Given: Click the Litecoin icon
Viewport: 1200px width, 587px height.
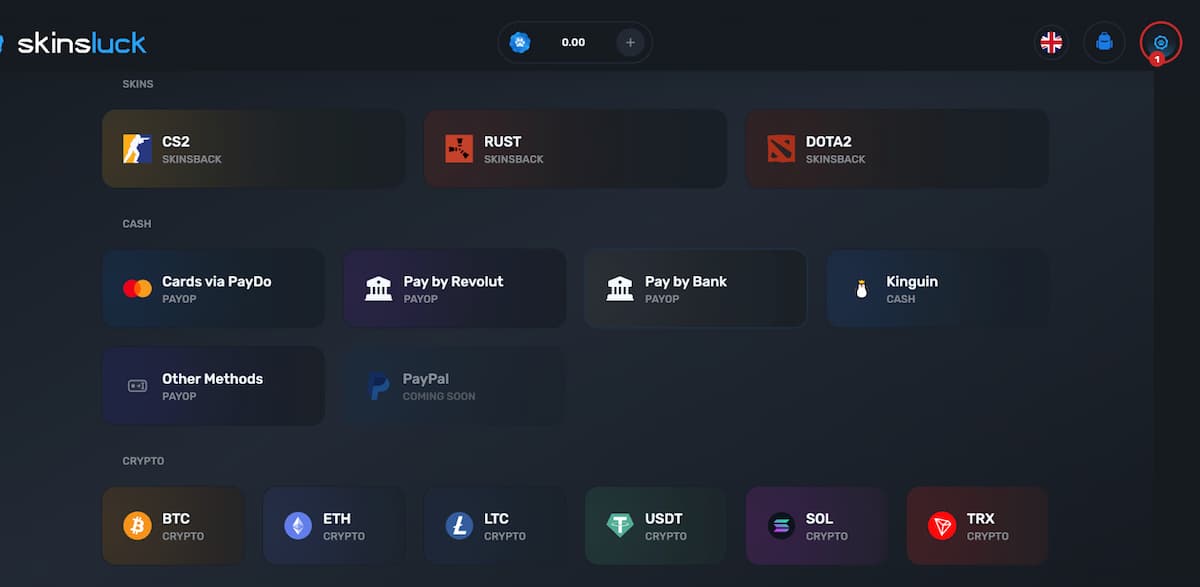Looking at the screenshot, I should point(459,526).
